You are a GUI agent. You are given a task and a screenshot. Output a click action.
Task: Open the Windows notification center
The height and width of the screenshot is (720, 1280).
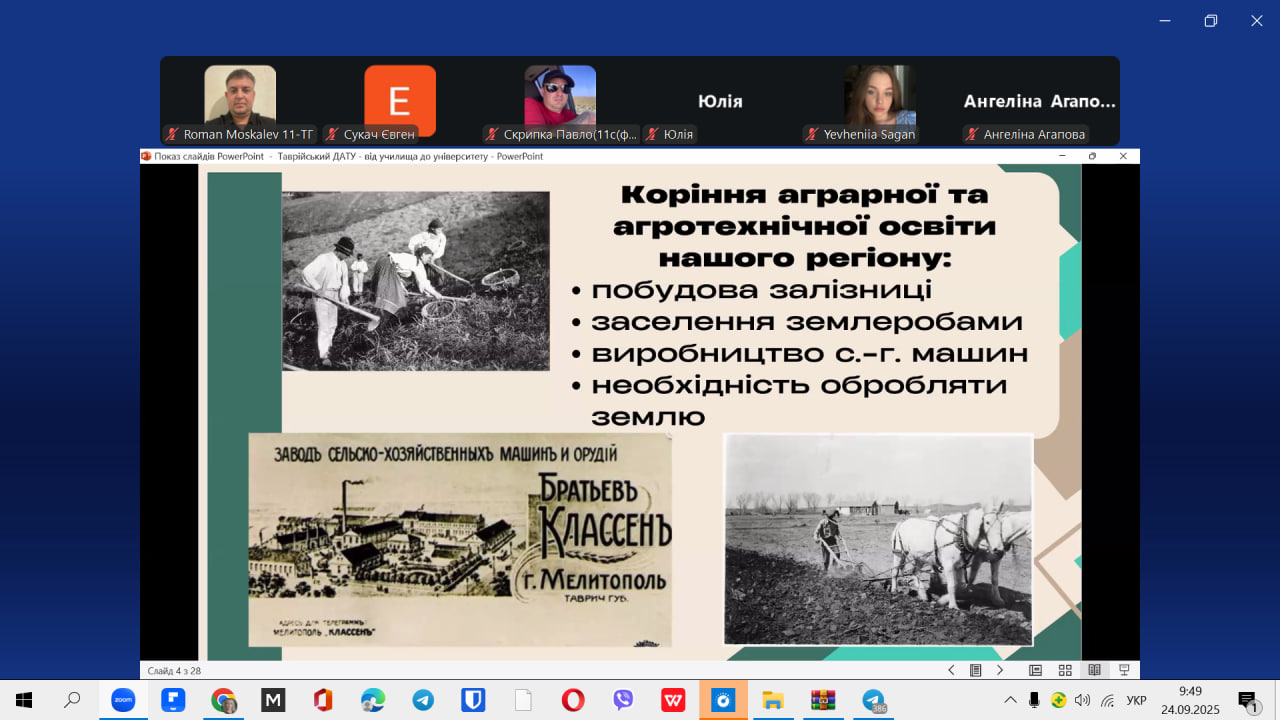[x=1248, y=700]
